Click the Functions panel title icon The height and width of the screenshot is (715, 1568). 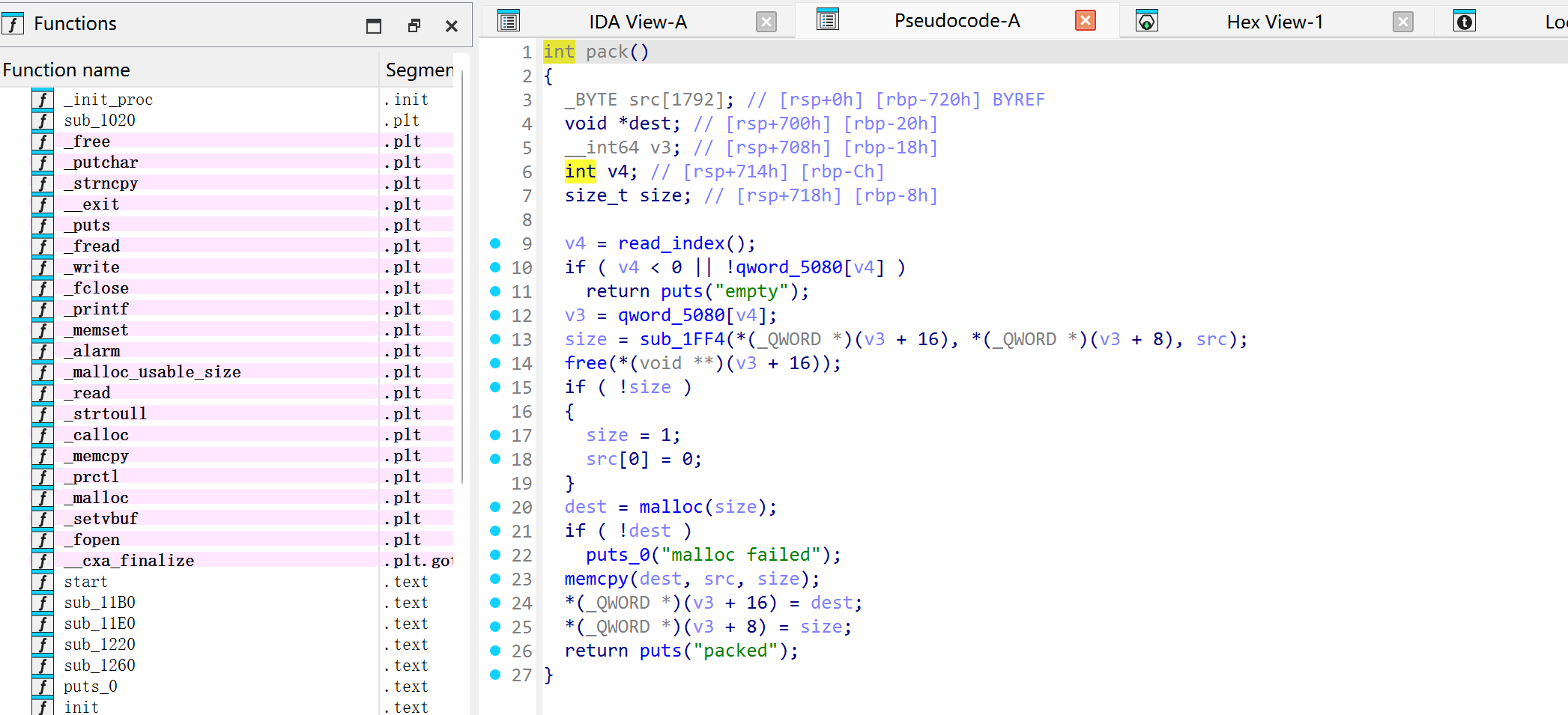tap(13, 24)
